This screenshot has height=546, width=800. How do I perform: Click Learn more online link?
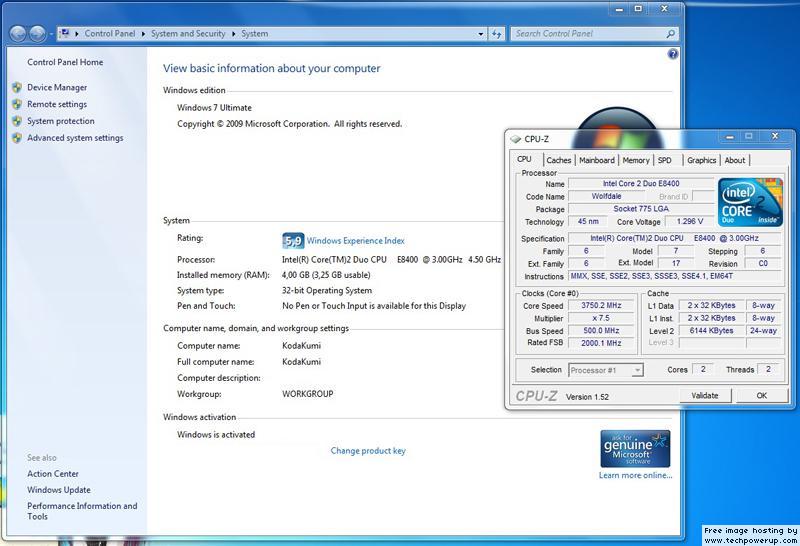(636, 475)
